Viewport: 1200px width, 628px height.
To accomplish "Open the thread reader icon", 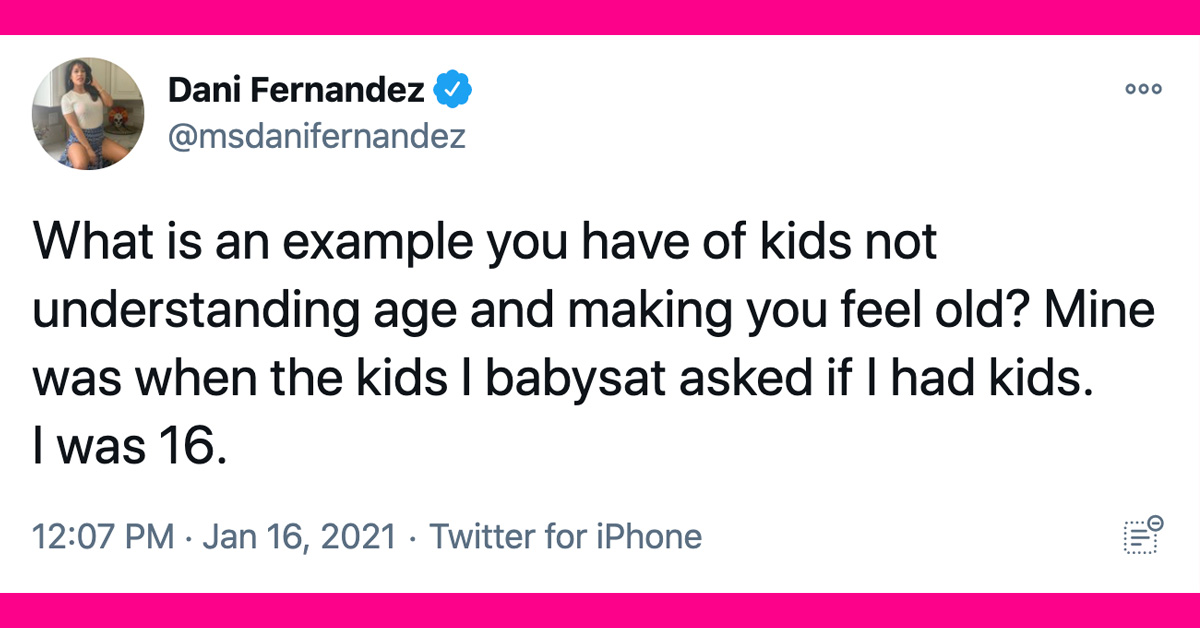I will (x=1142, y=534).
